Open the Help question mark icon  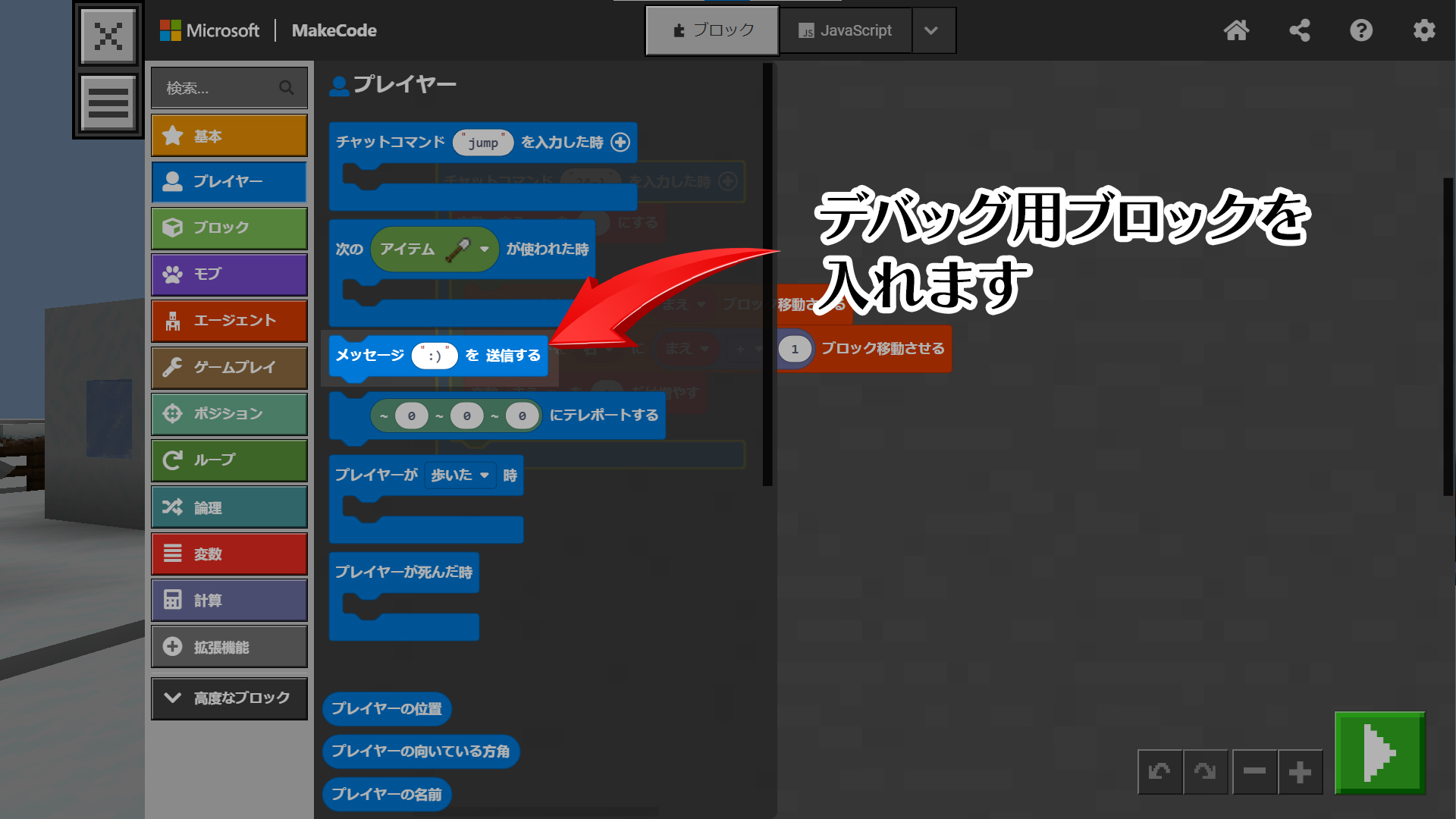[1361, 30]
